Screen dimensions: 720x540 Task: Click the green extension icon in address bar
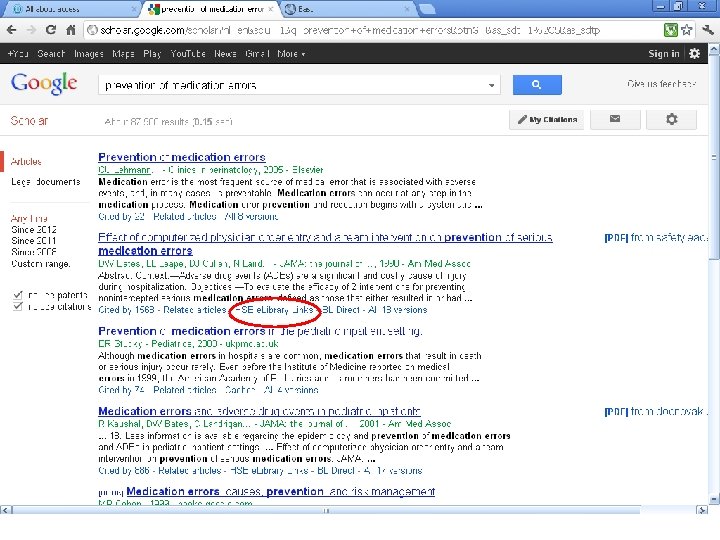[x=671, y=30]
